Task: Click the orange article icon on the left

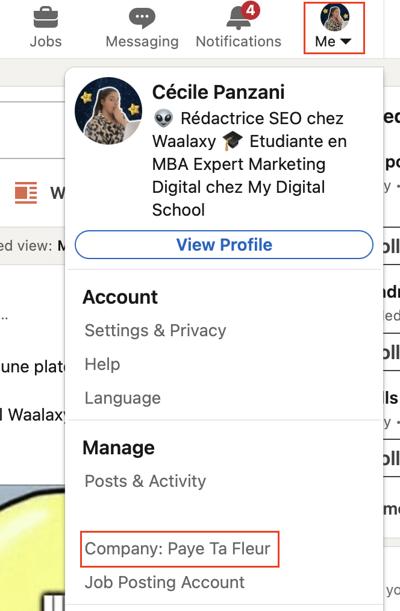Action: click(x=26, y=192)
